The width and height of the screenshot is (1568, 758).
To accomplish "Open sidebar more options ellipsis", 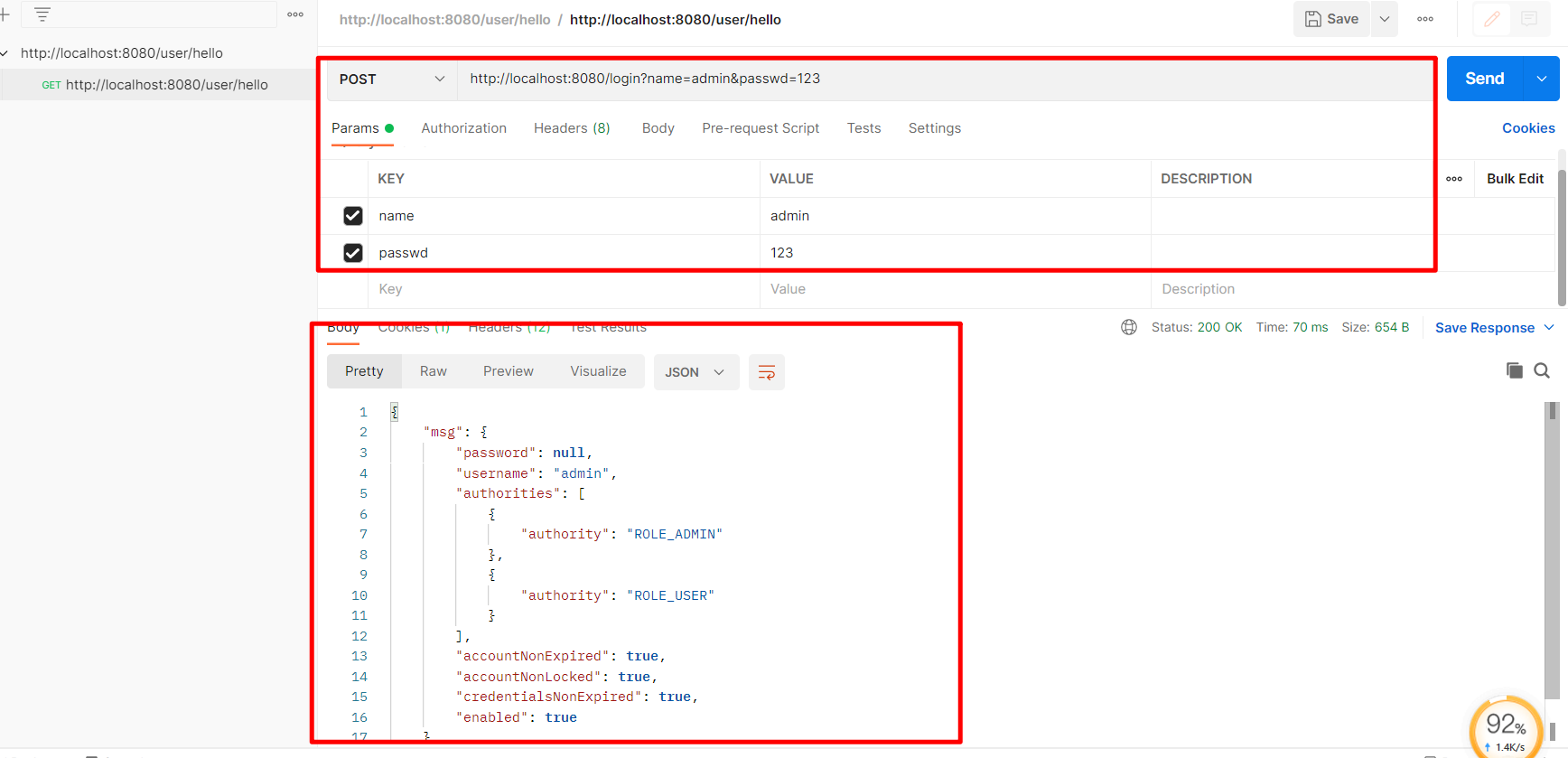I will pyautogui.click(x=295, y=14).
